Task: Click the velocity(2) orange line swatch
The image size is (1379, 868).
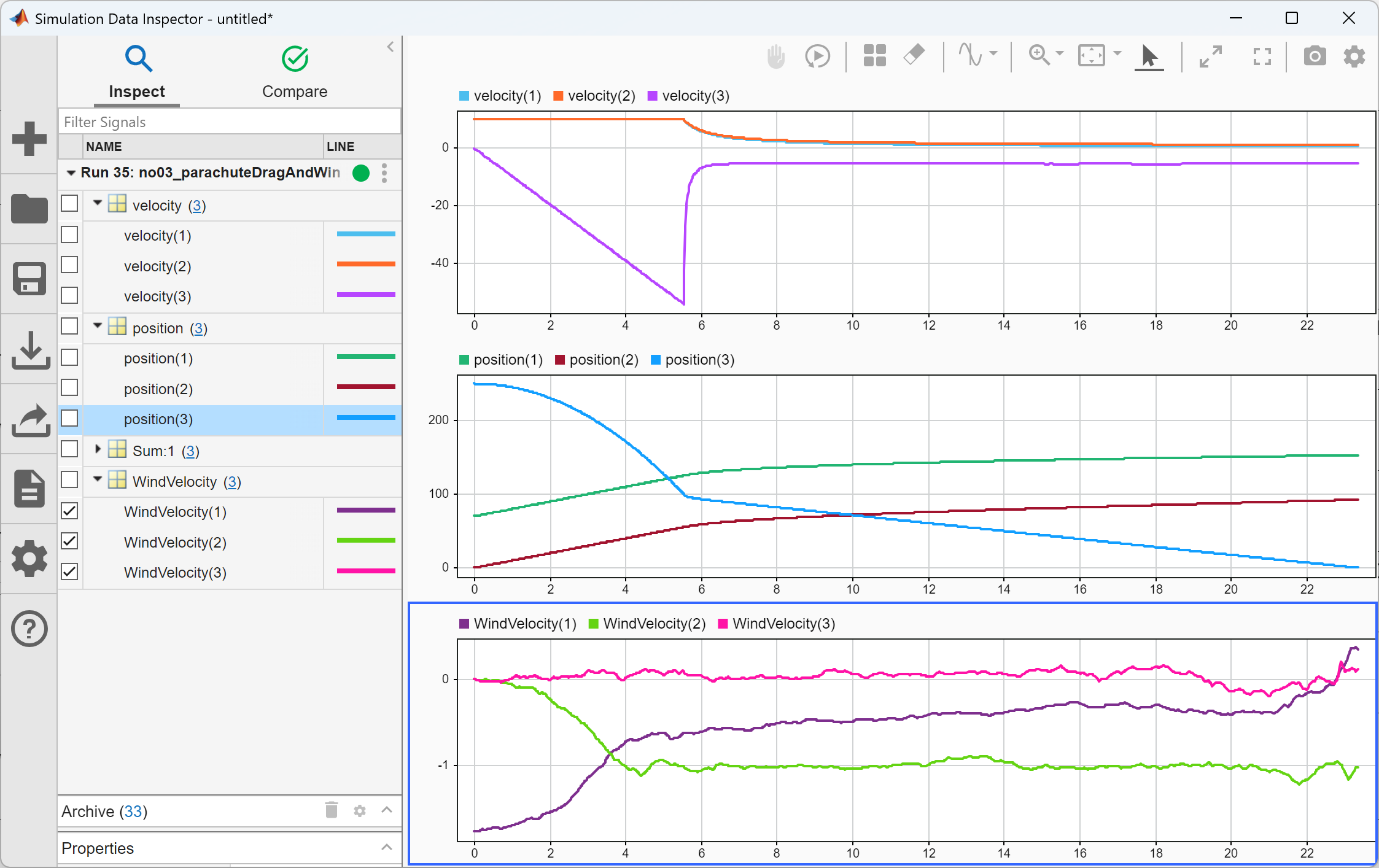Action: [x=366, y=265]
